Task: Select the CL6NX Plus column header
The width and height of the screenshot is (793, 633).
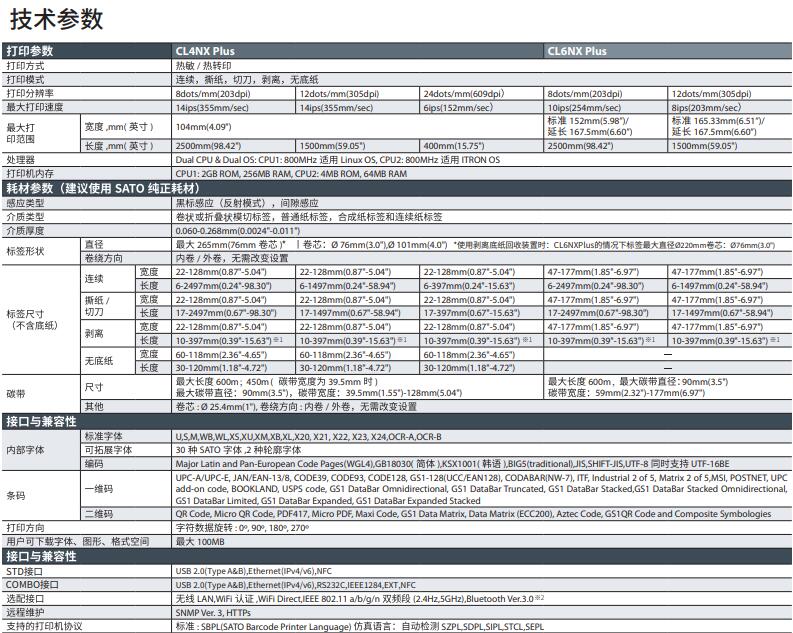Action: coord(577,51)
